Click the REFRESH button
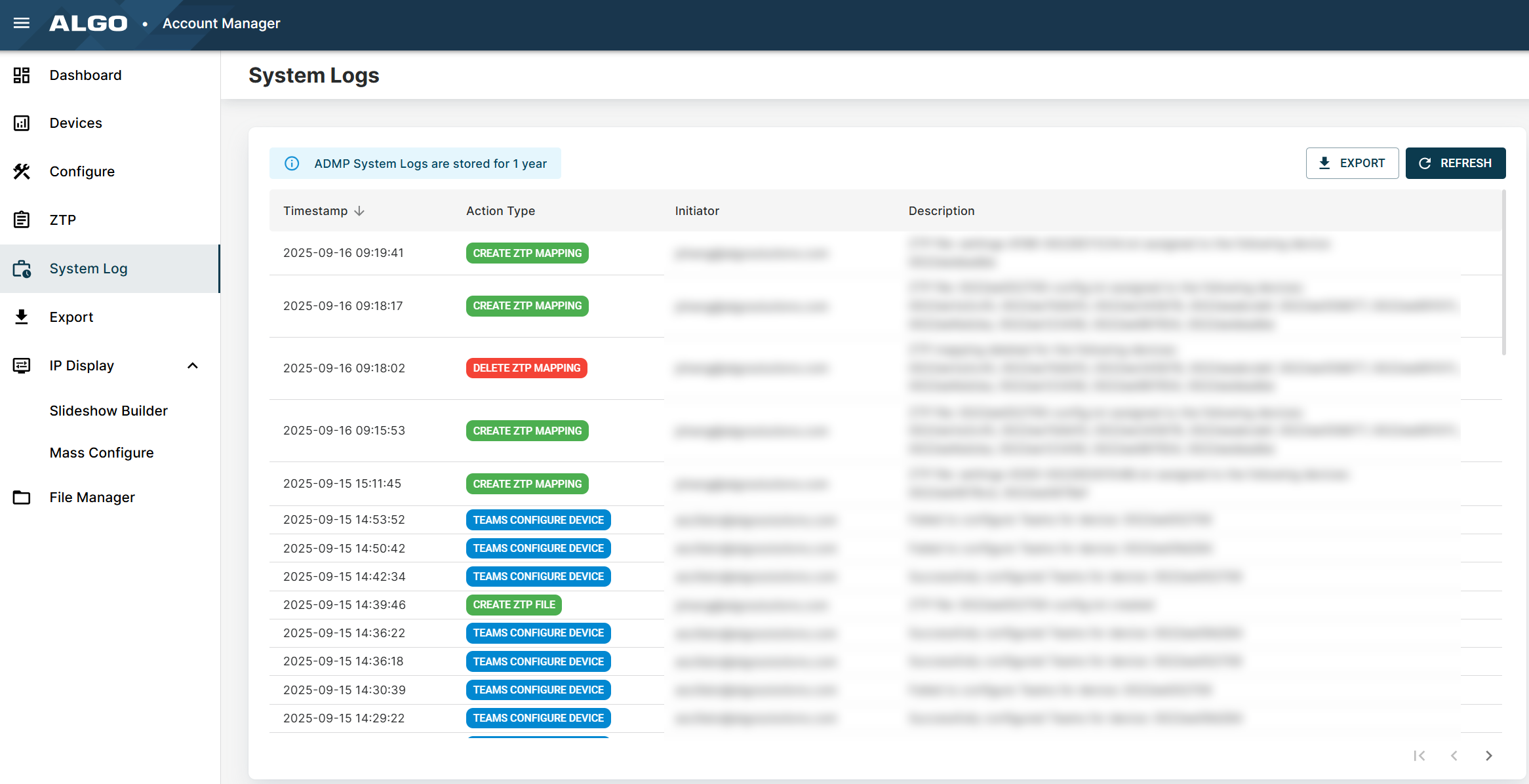The height and width of the screenshot is (784, 1529). point(1456,163)
